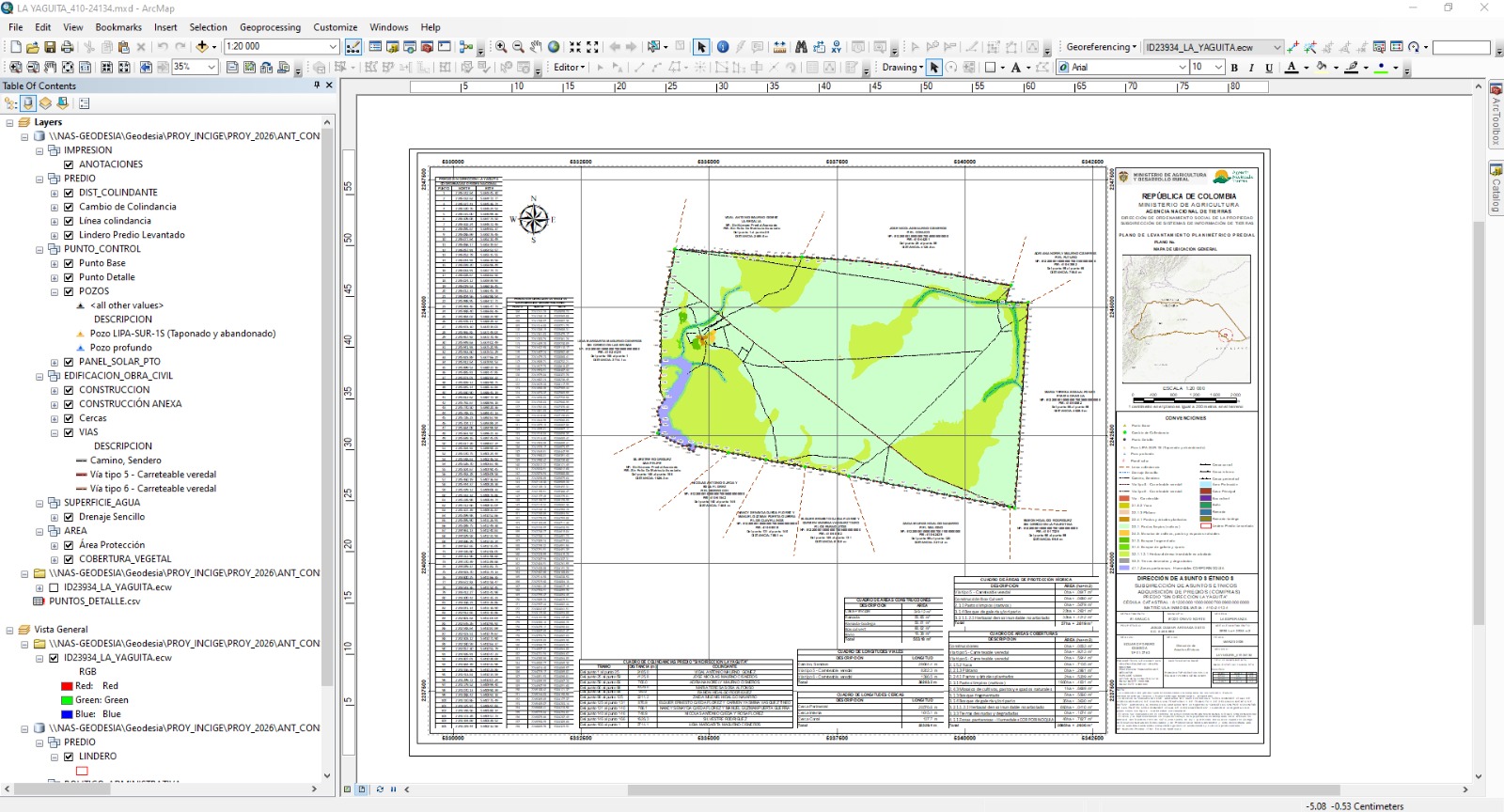The image size is (1504, 812).
Task: Open the layout zoom 35% dropdown
Action: (x=211, y=68)
